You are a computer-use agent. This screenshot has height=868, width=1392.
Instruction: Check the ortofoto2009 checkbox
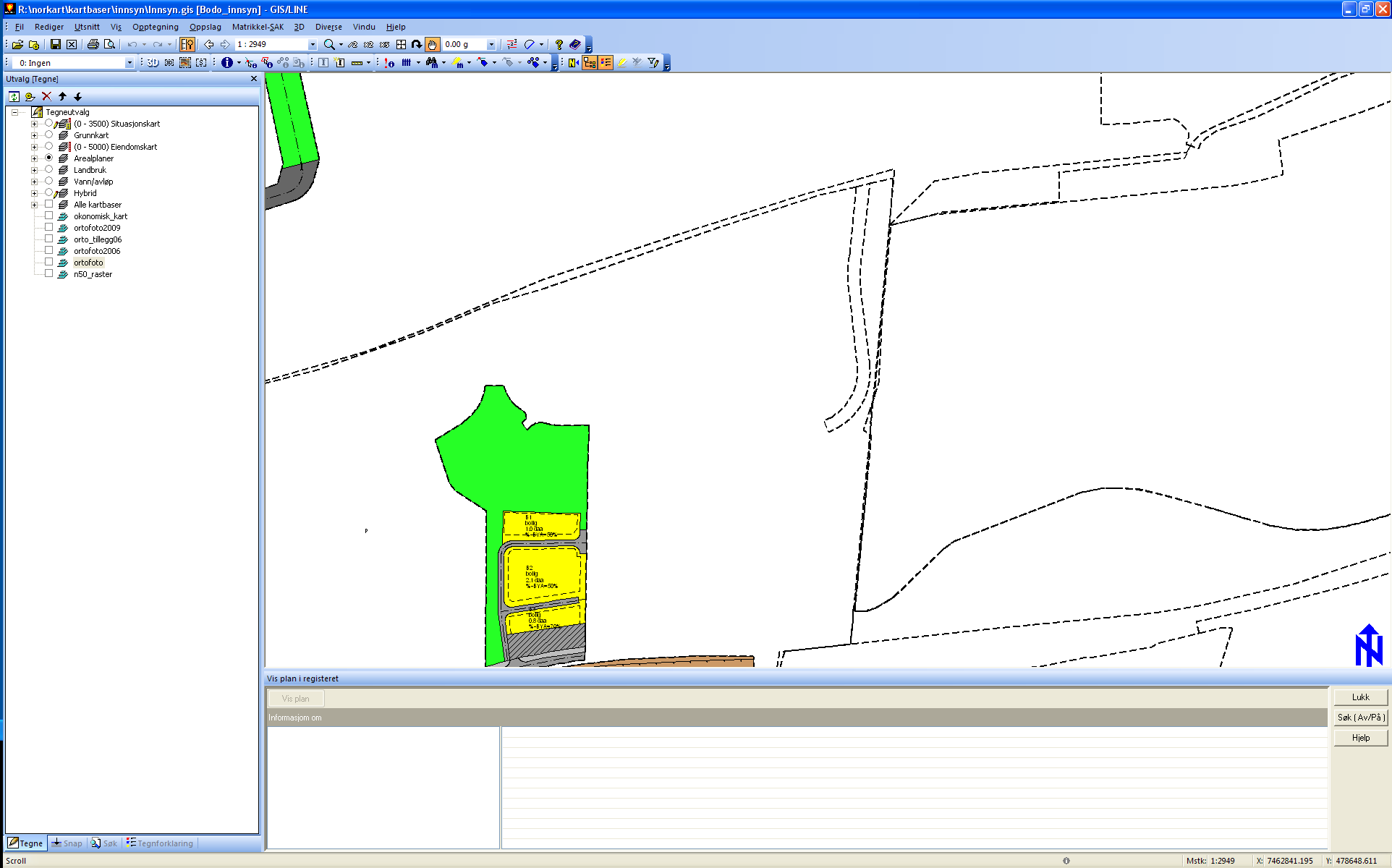(x=48, y=227)
